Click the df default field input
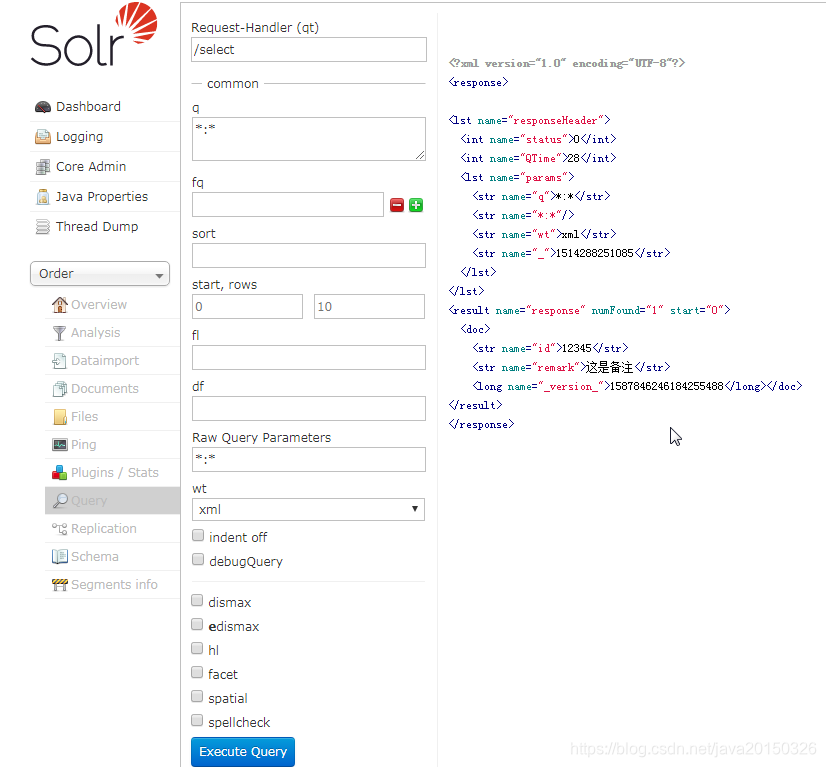The height and width of the screenshot is (767, 826). [x=309, y=409]
